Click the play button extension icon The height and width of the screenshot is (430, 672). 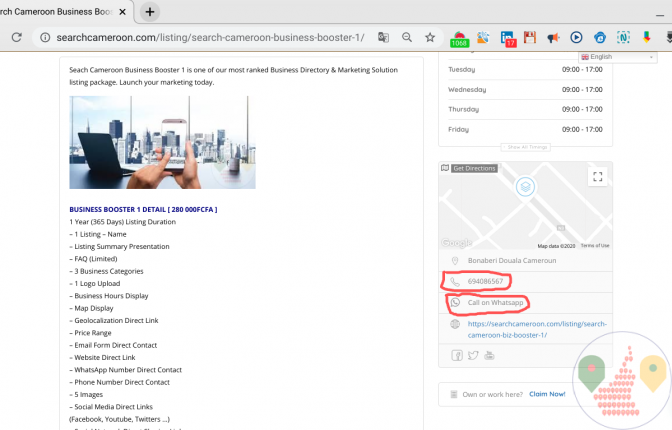click(576, 38)
